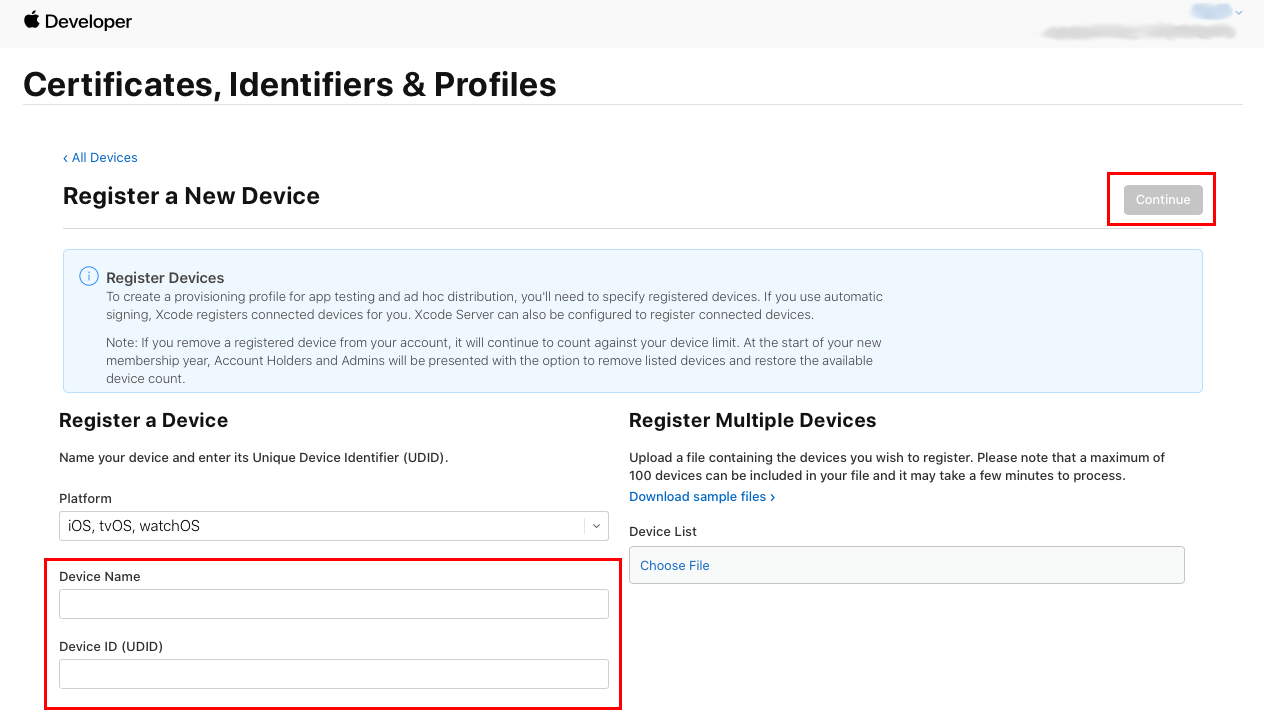The width and height of the screenshot is (1264, 725).
Task: Click the Register Devices info banner
Action: [632, 320]
